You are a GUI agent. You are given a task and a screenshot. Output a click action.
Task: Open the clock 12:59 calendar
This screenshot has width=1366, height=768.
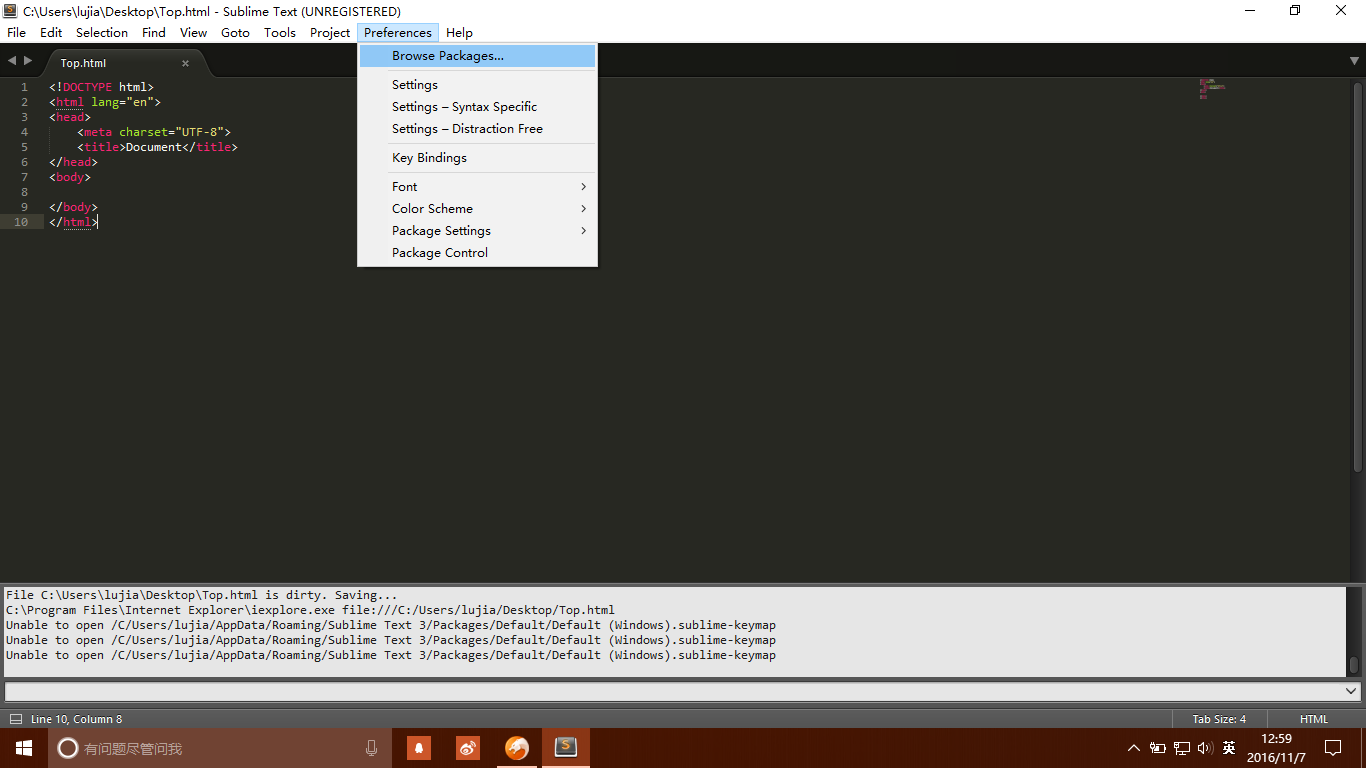[1277, 748]
